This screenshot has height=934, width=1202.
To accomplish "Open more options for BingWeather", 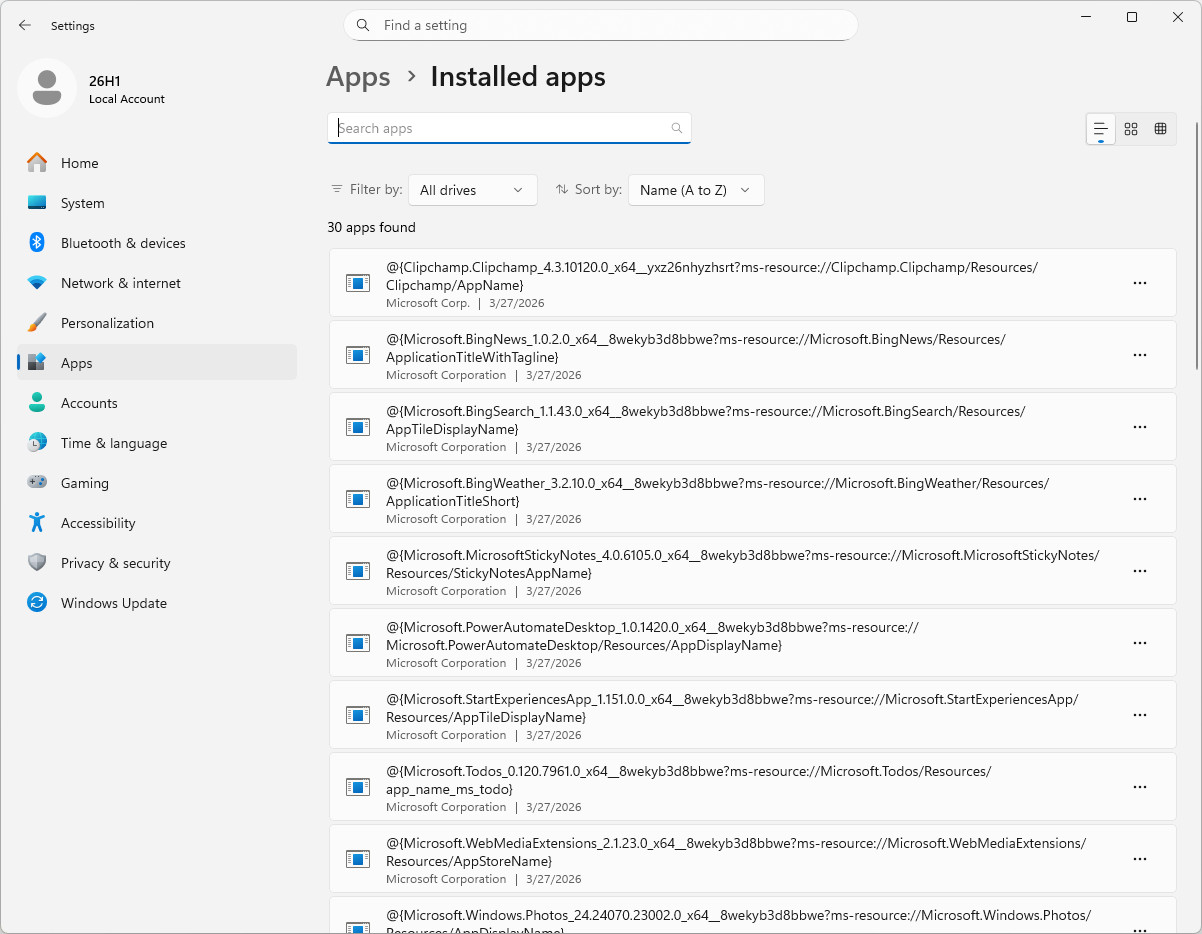I will click(x=1139, y=499).
